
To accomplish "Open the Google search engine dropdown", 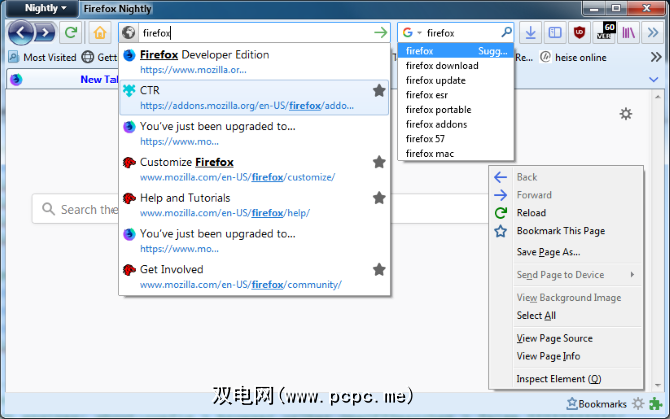I will click(x=412, y=32).
